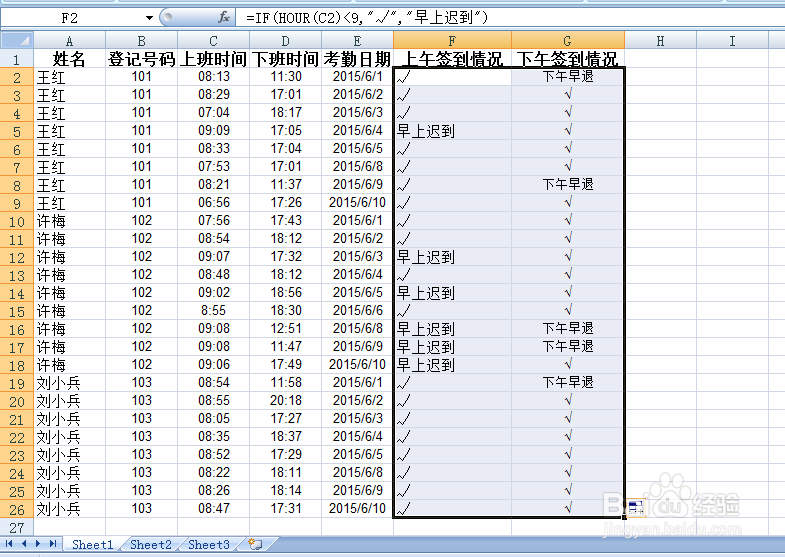This screenshot has height=557, width=785.
Task: Click header cell 姓名
Action: 70,59
